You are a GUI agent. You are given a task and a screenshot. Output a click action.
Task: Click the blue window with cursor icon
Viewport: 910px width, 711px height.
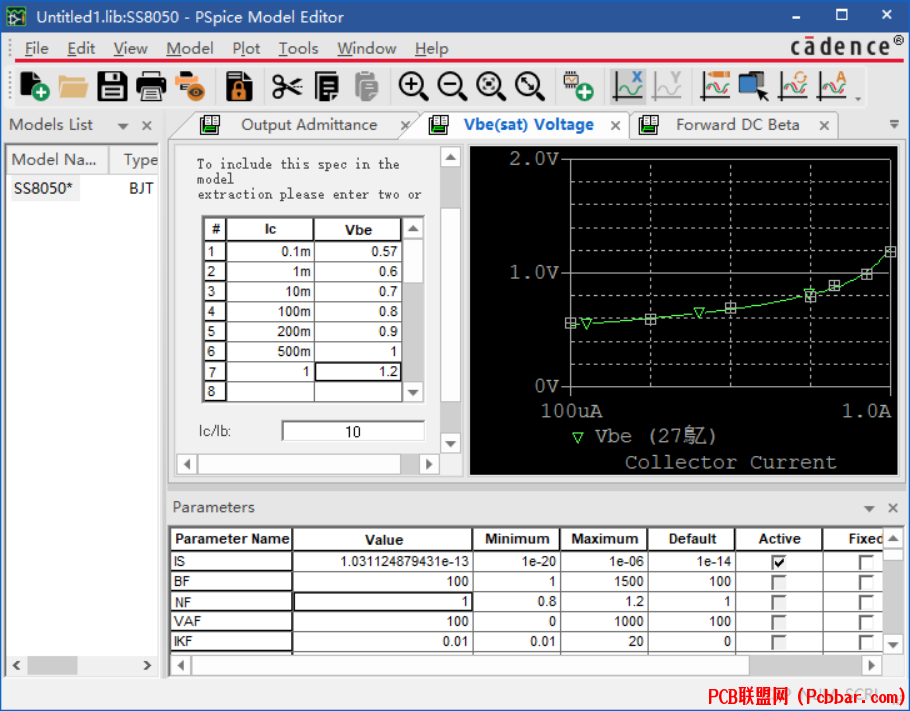754,86
